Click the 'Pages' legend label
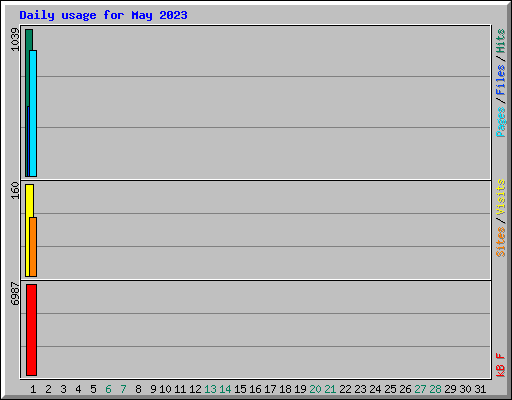This screenshot has height=400, width=512. (500, 122)
